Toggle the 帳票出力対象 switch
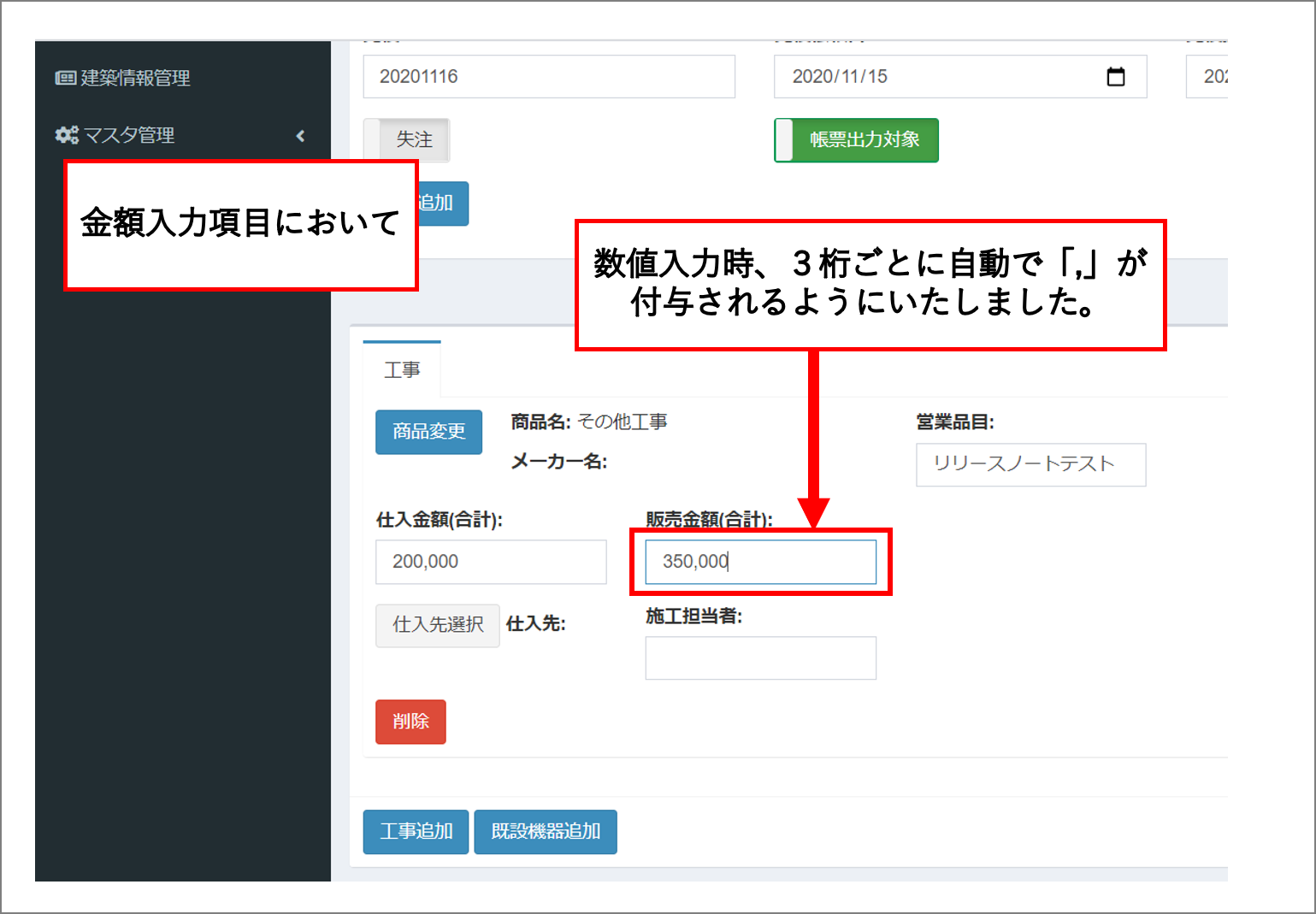 pyautogui.click(x=856, y=140)
